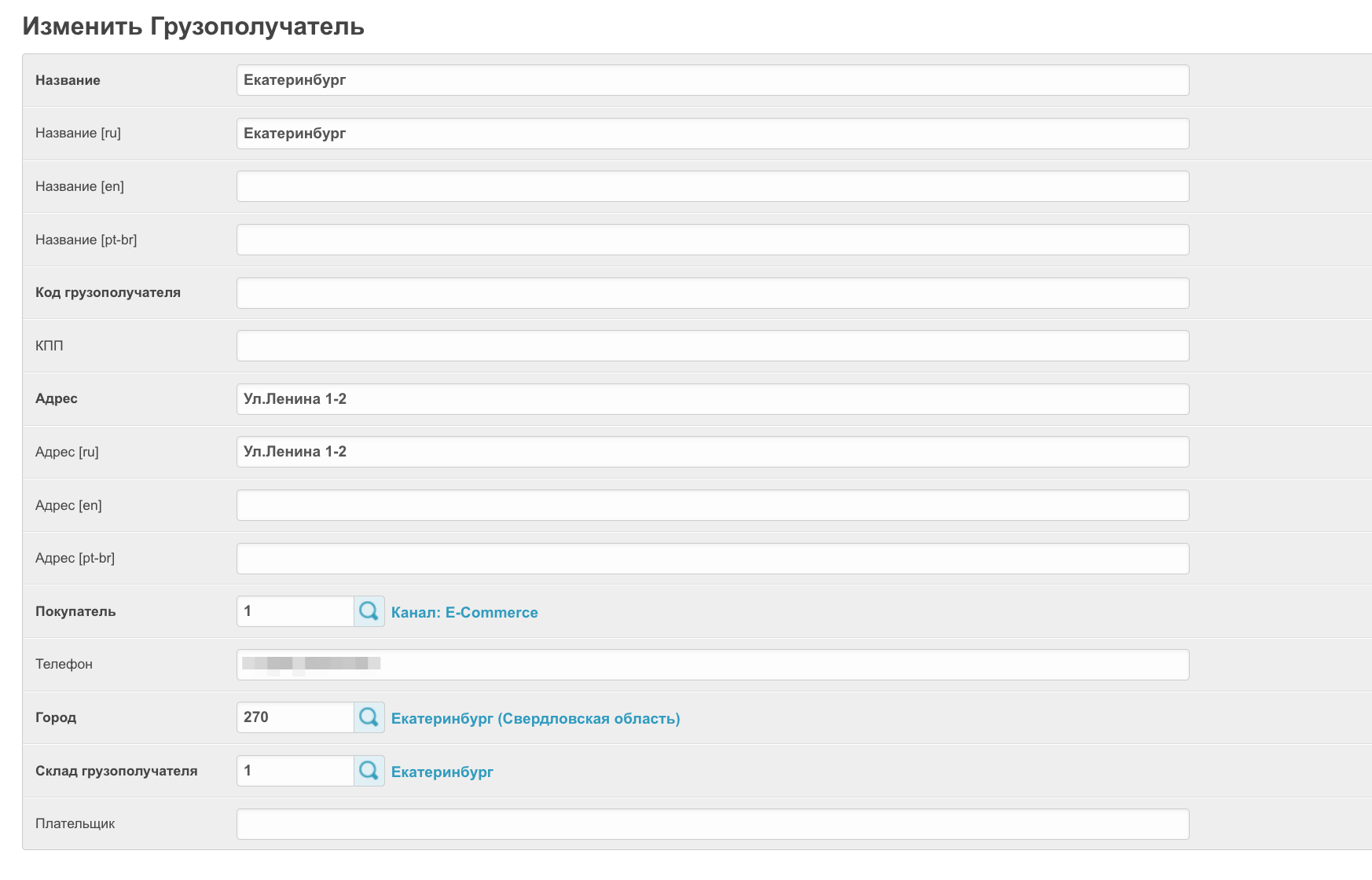Click the Город ID field showing 270
The height and width of the screenshot is (880, 1372).
point(295,717)
